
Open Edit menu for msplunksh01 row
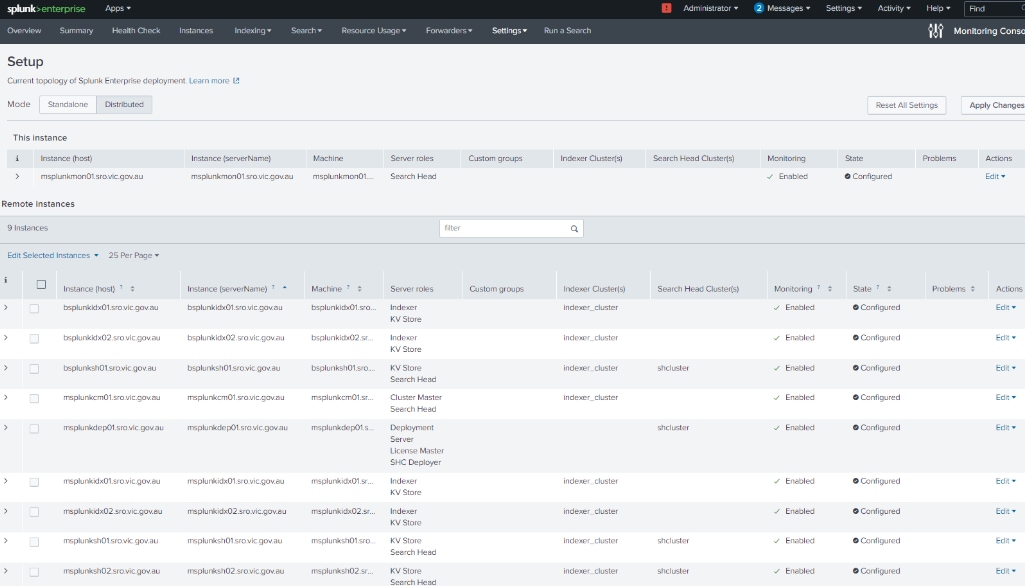pyautogui.click(x=1005, y=541)
